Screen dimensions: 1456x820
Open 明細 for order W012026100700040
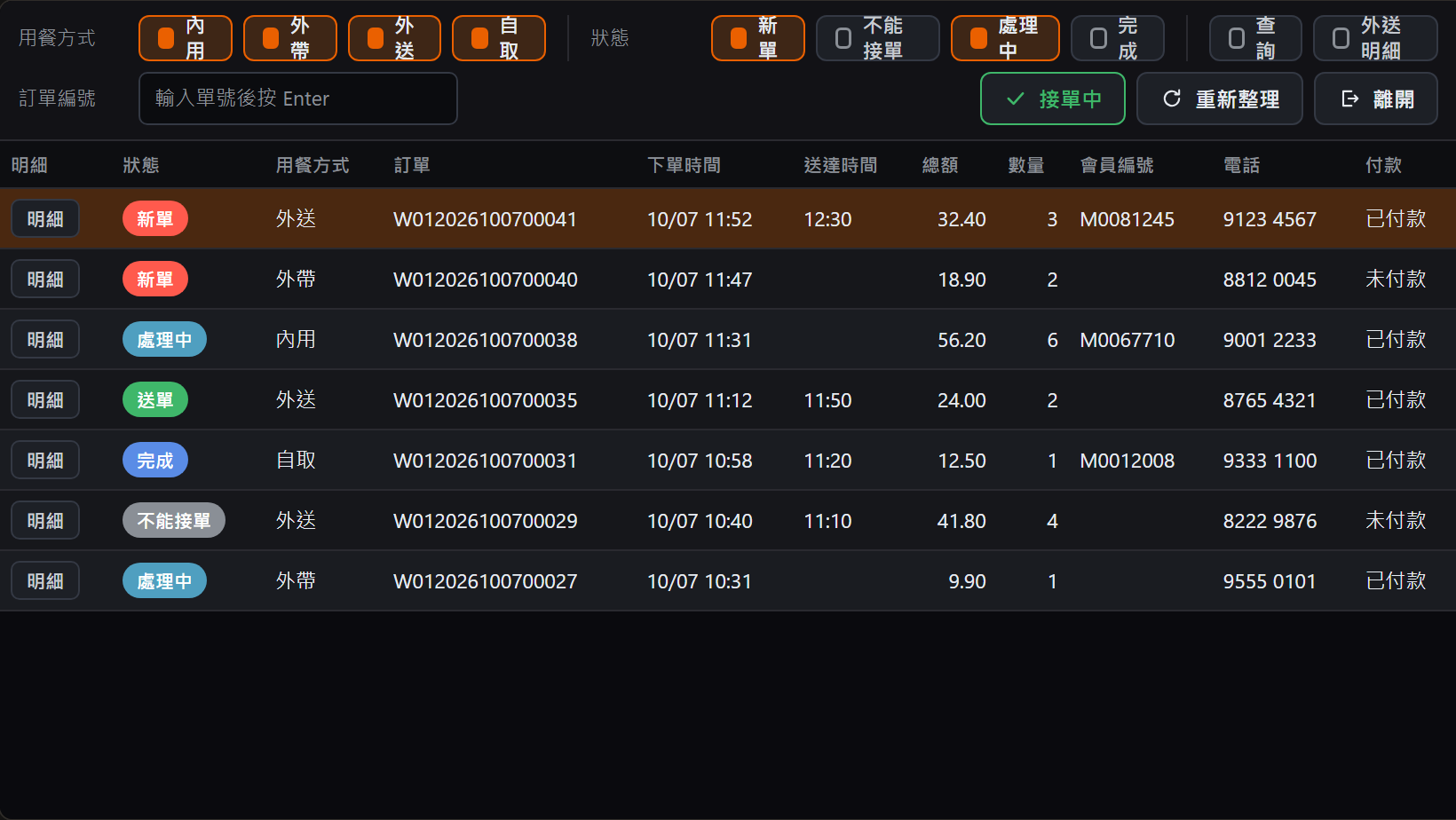[x=45, y=280]
